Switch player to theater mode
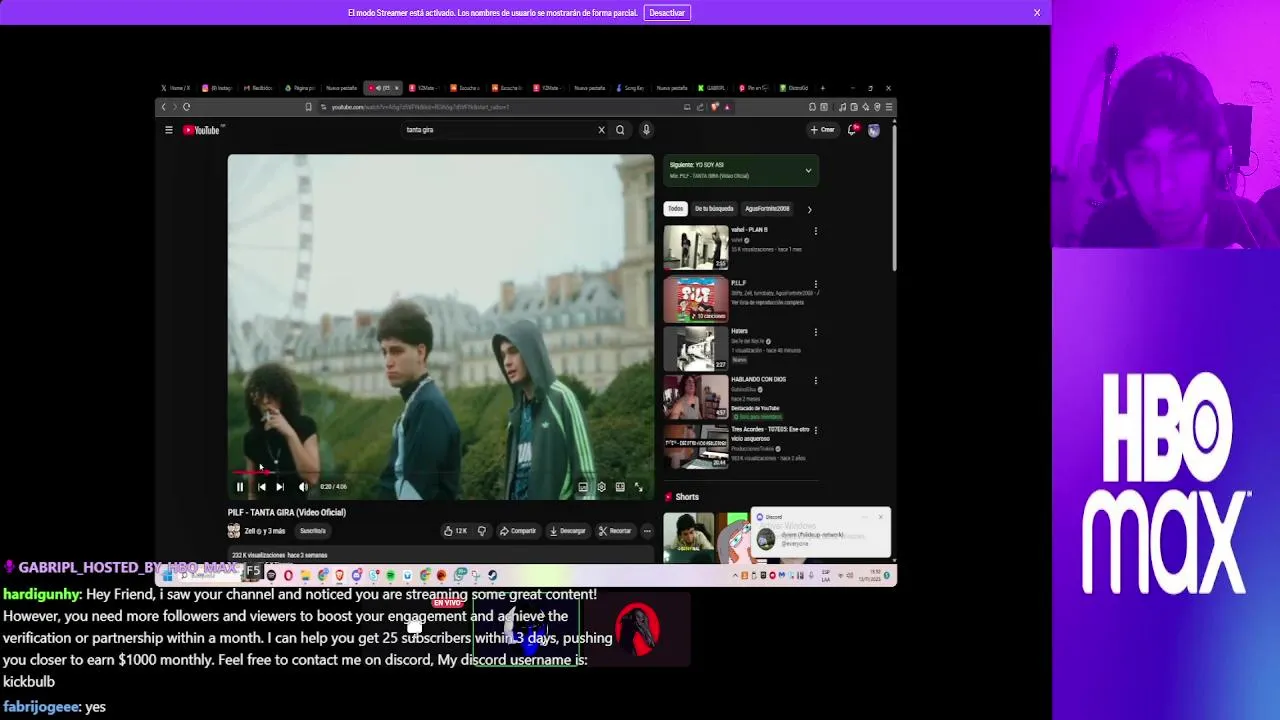 [x=620, y=487]
